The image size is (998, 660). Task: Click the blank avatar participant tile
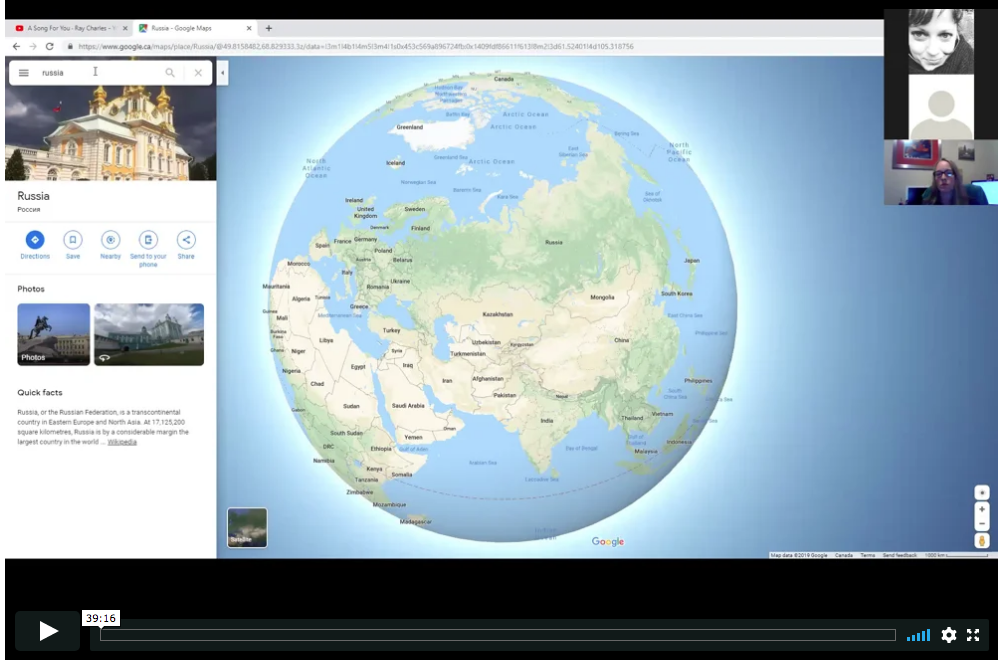(x=941, y=107)
